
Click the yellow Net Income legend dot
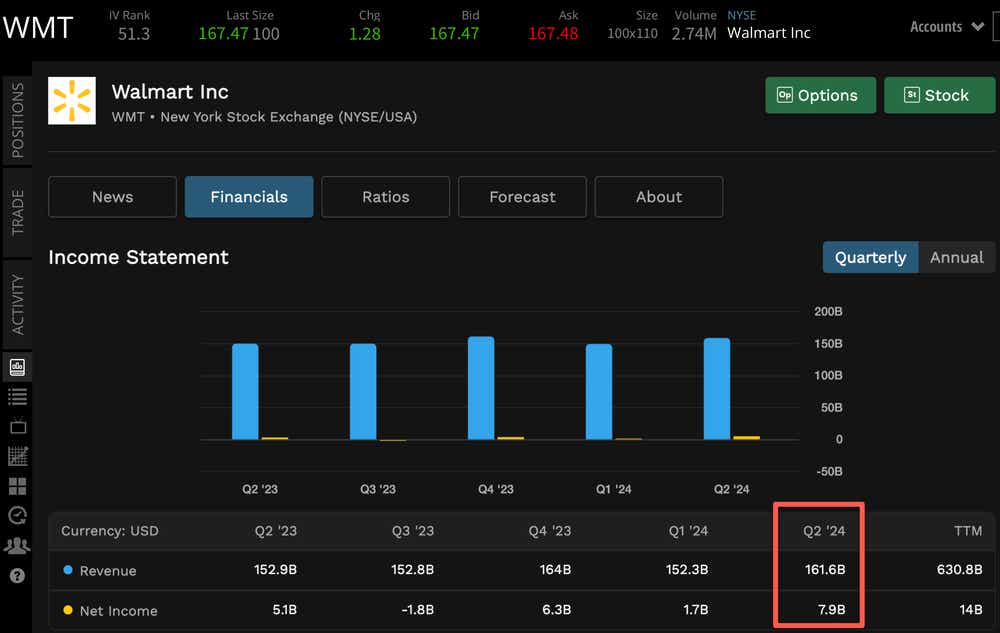pos(68,610)
